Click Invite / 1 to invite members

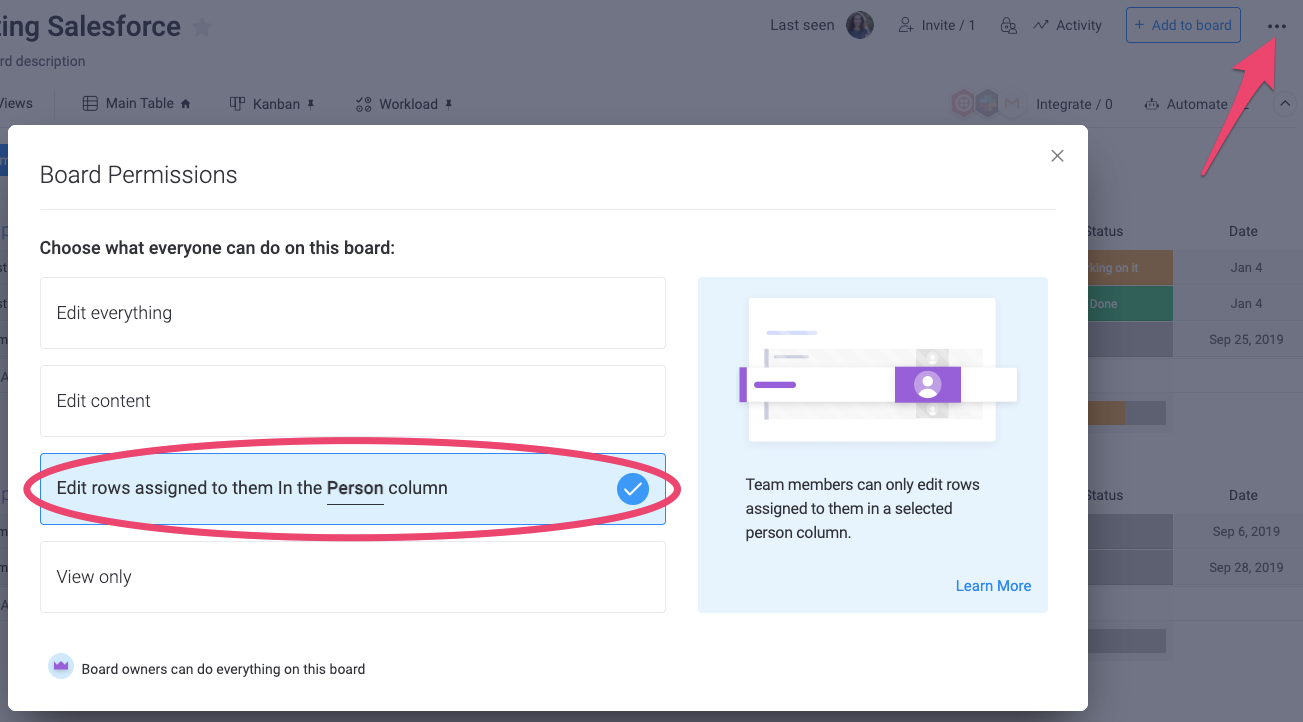[936, 26]
